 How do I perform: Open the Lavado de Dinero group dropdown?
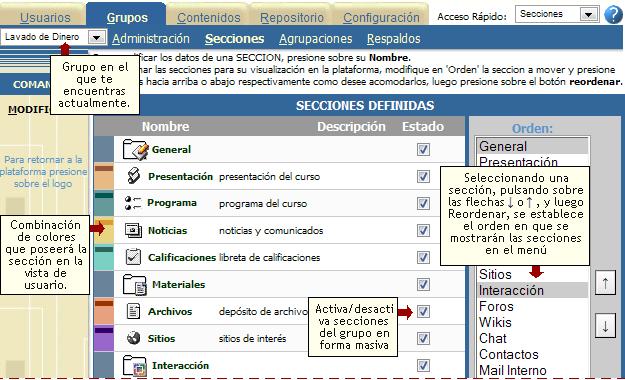point(53,37)
